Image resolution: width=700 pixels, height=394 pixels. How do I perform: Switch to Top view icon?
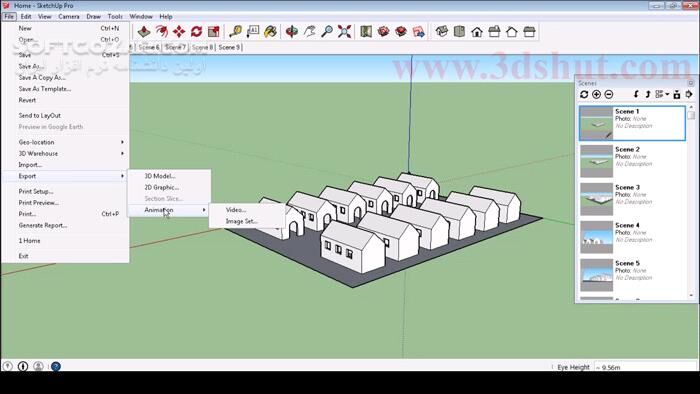point(459,31)
